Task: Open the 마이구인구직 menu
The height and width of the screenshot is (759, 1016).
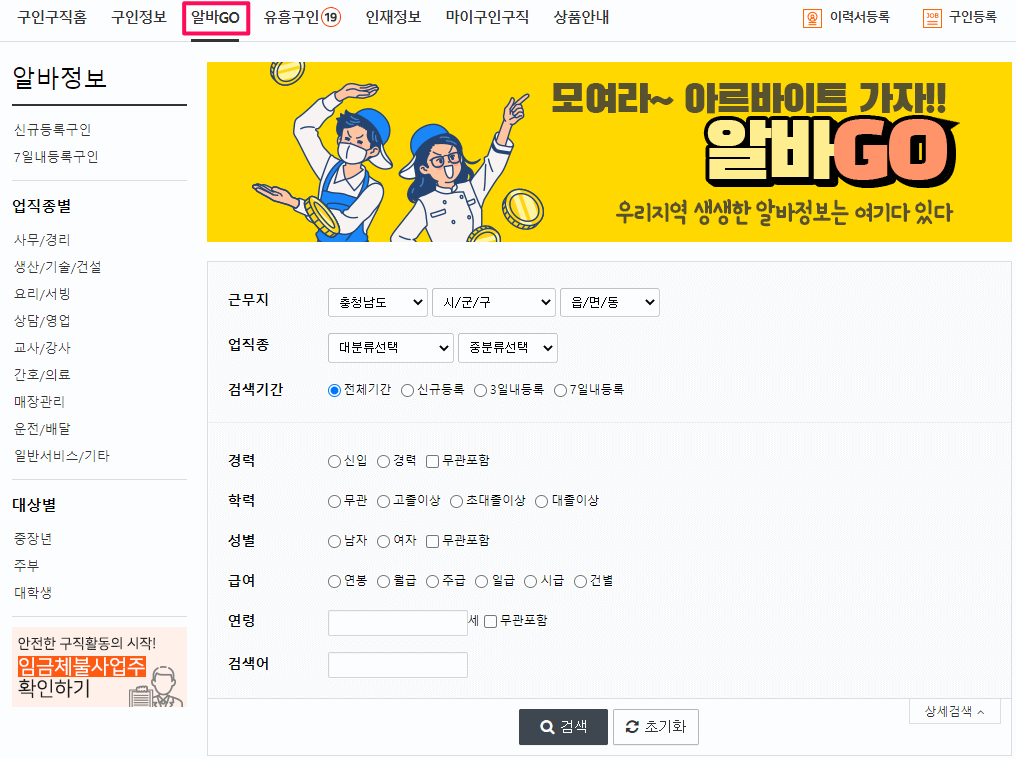Action: 487,18
